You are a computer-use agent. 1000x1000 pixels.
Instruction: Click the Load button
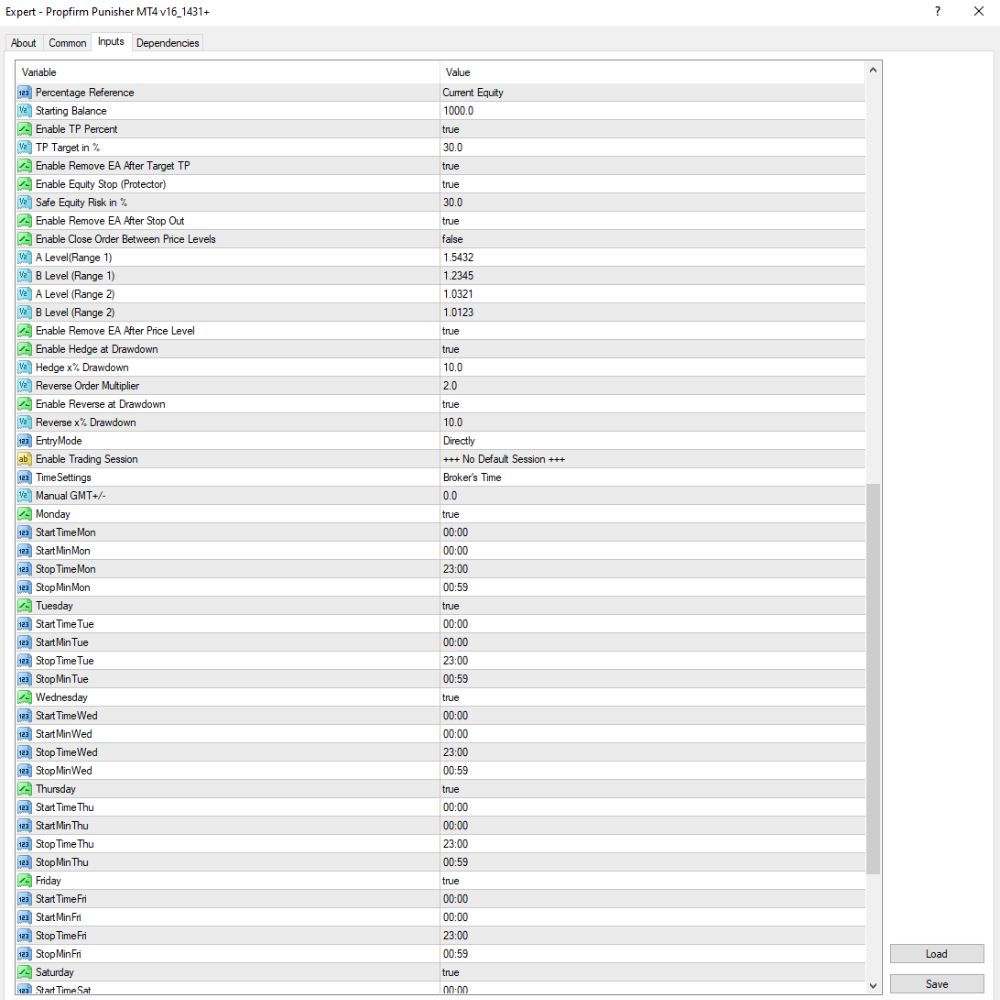click(936, 954)
